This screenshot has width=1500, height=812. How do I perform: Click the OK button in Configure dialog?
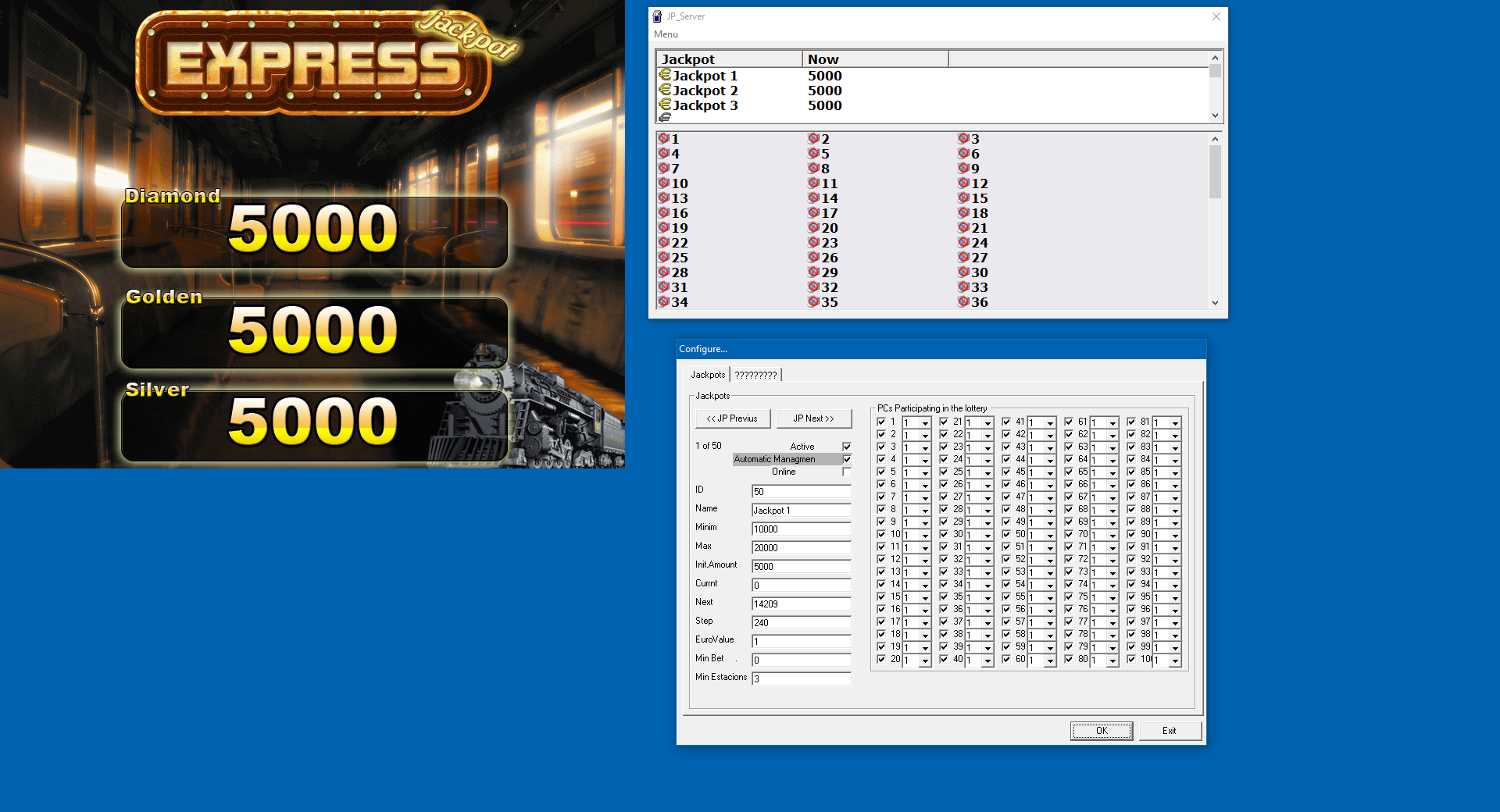click(x=1101, y=731)
